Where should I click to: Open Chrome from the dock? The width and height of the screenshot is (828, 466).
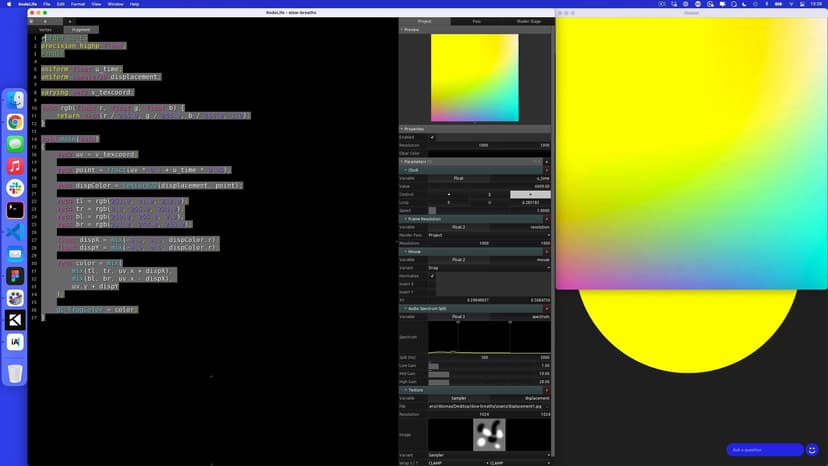[15, 122]
